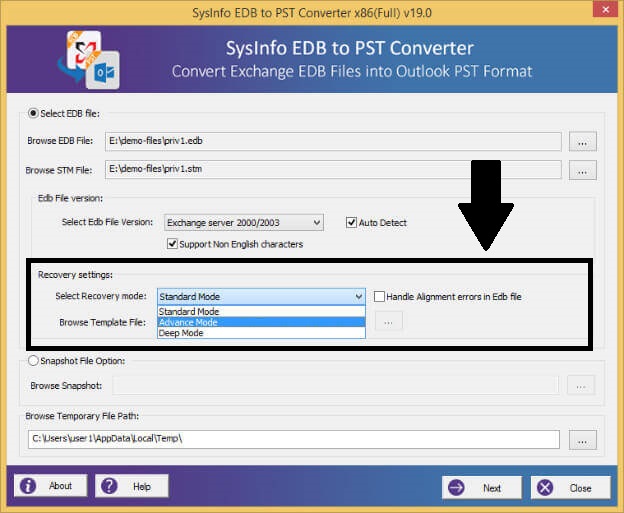Click browse button for Temporary File Path

(x=583, y=440)
